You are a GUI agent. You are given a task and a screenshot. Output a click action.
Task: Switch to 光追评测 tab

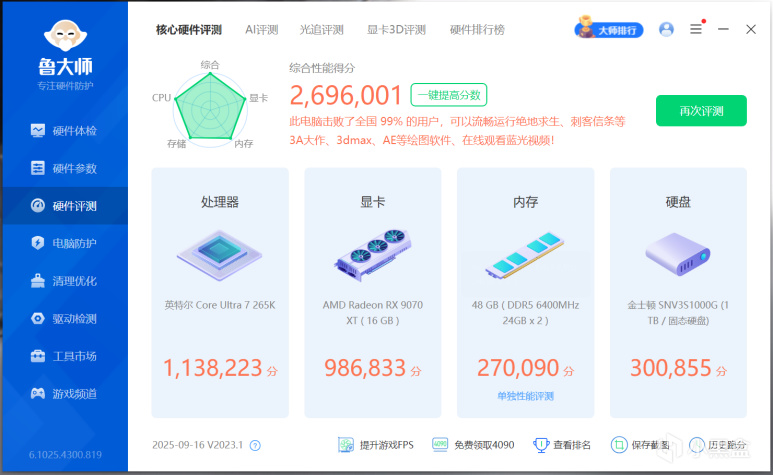(321, 30)
